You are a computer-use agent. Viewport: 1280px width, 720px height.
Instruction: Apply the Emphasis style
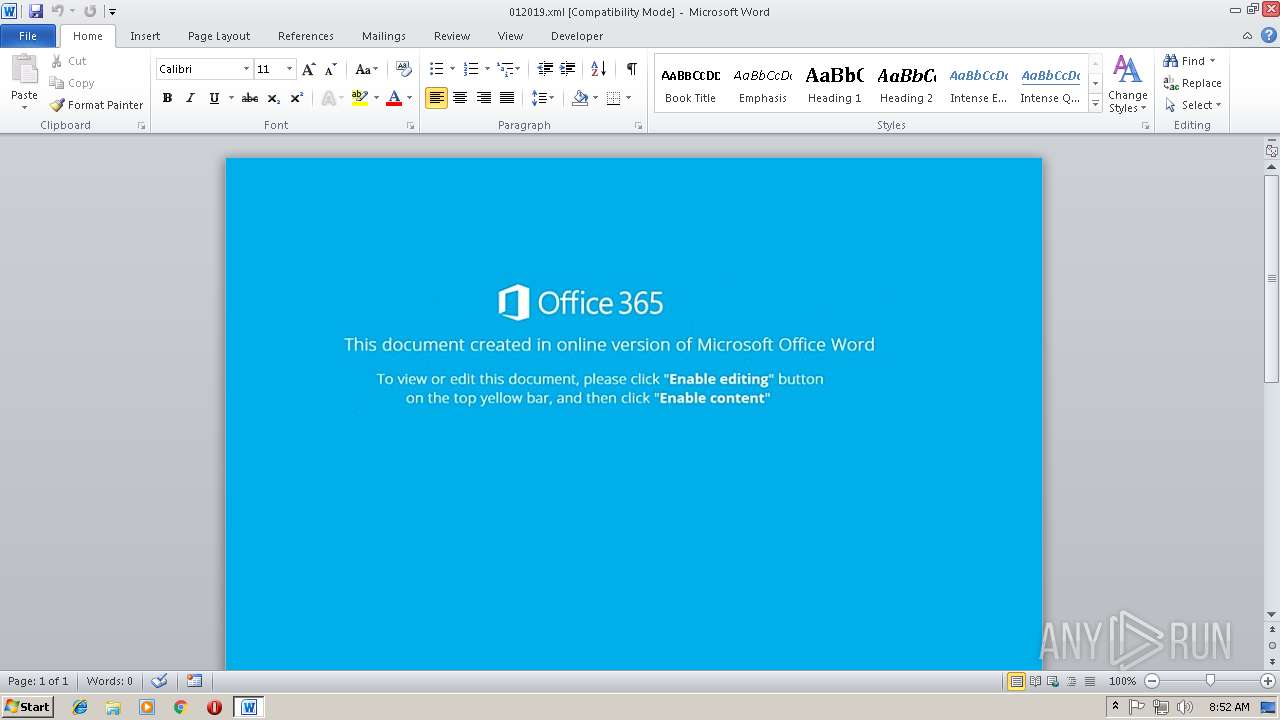coord(763,84)
